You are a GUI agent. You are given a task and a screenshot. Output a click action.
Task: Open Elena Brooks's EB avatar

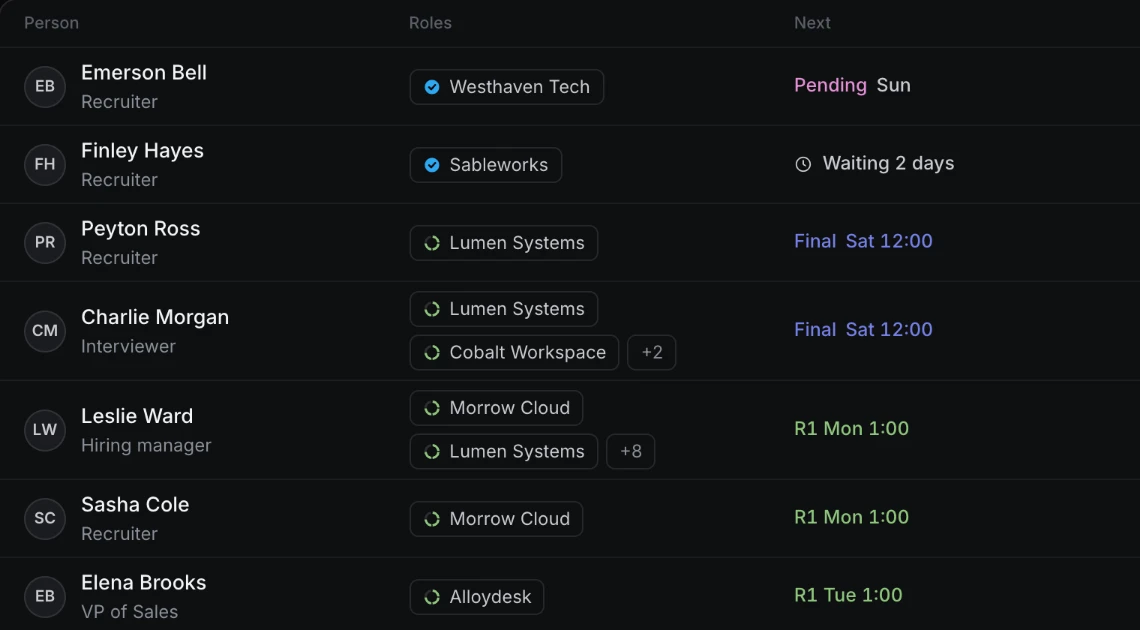[45, 596]
